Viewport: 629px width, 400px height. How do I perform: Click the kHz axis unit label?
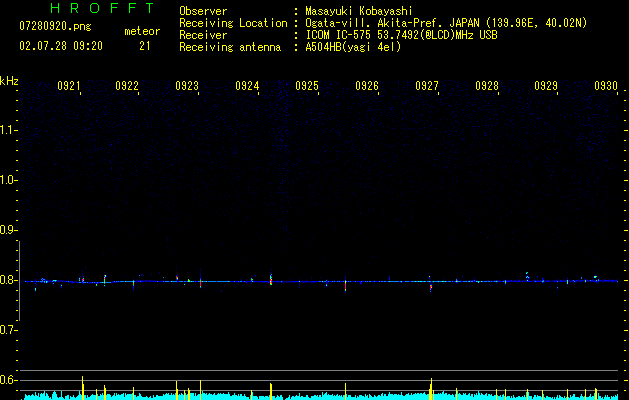pos(9,81)
